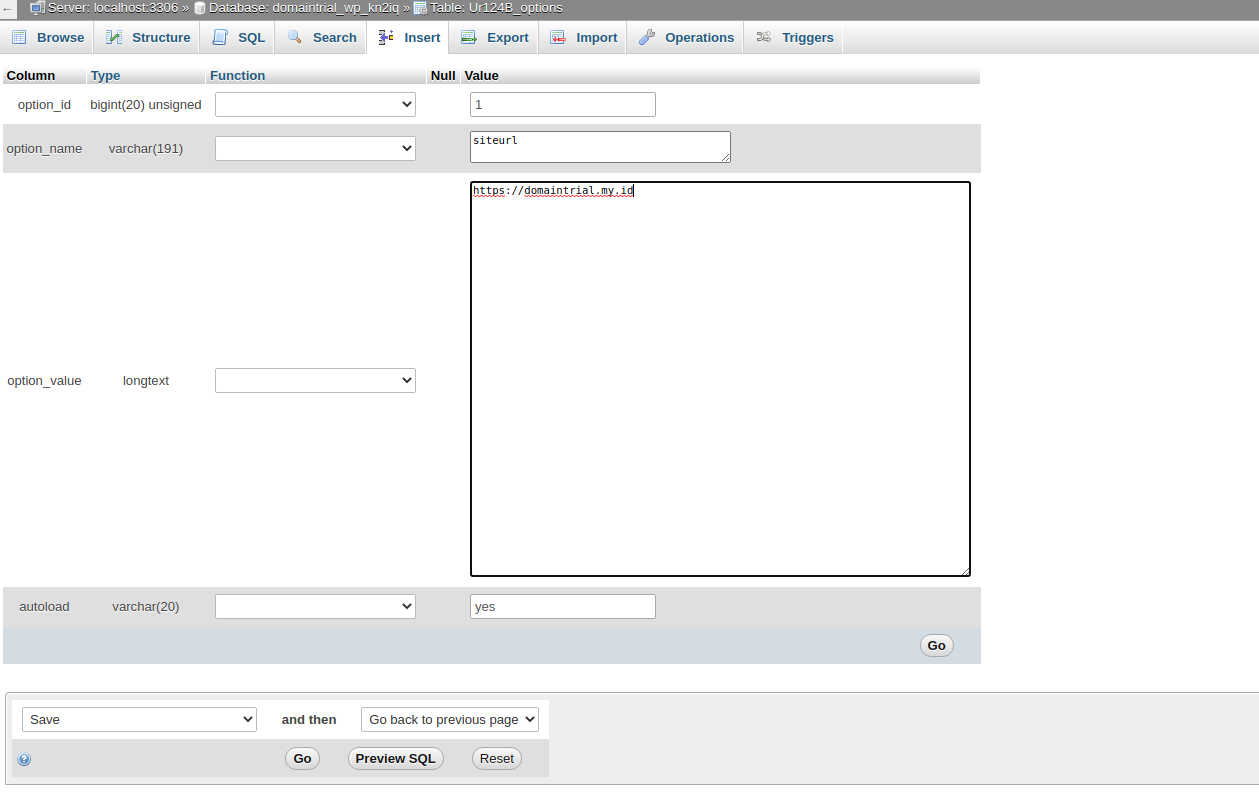This screenshot has width=1259, height=803.
Task: Open the Save action dropdown
Action: (138, 719)
